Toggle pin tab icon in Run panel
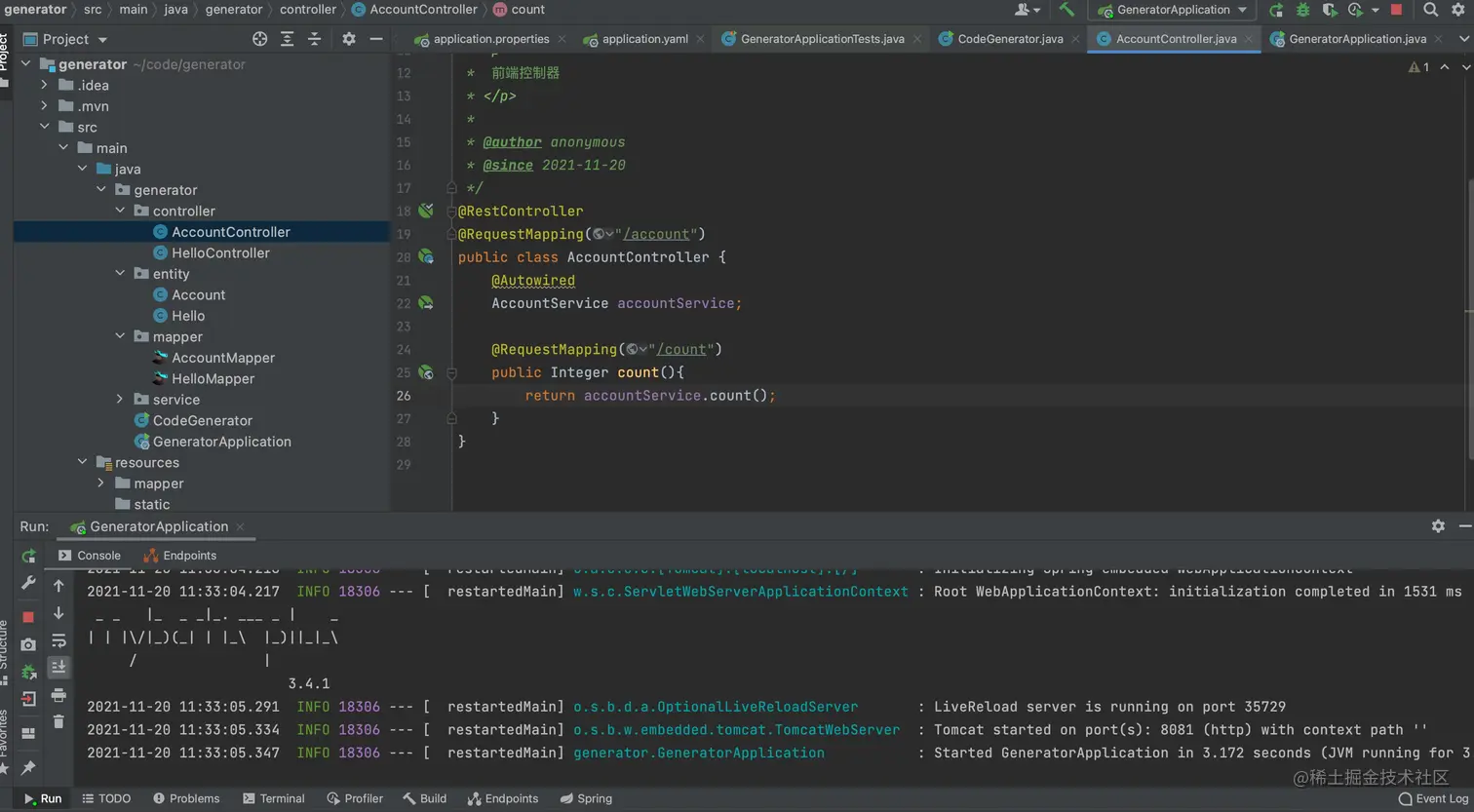Image resolution: width=1474 pixels, height=812 pixels. click(x=28, y=767)
